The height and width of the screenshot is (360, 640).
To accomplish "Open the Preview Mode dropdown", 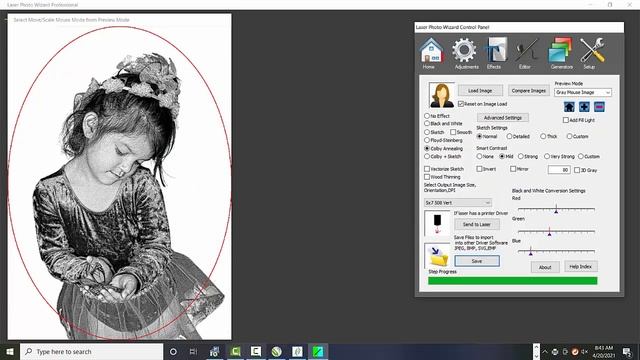I will 582,93.
